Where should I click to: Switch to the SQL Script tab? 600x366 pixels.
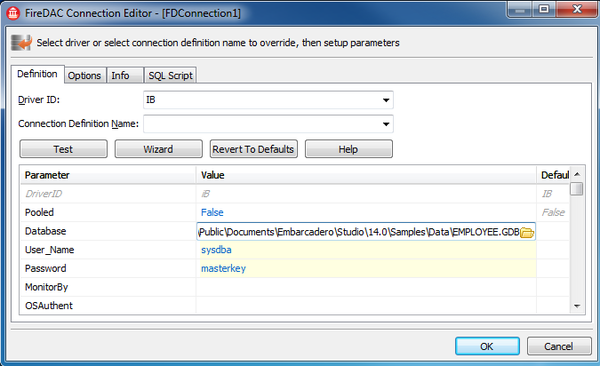coord(170,75)
